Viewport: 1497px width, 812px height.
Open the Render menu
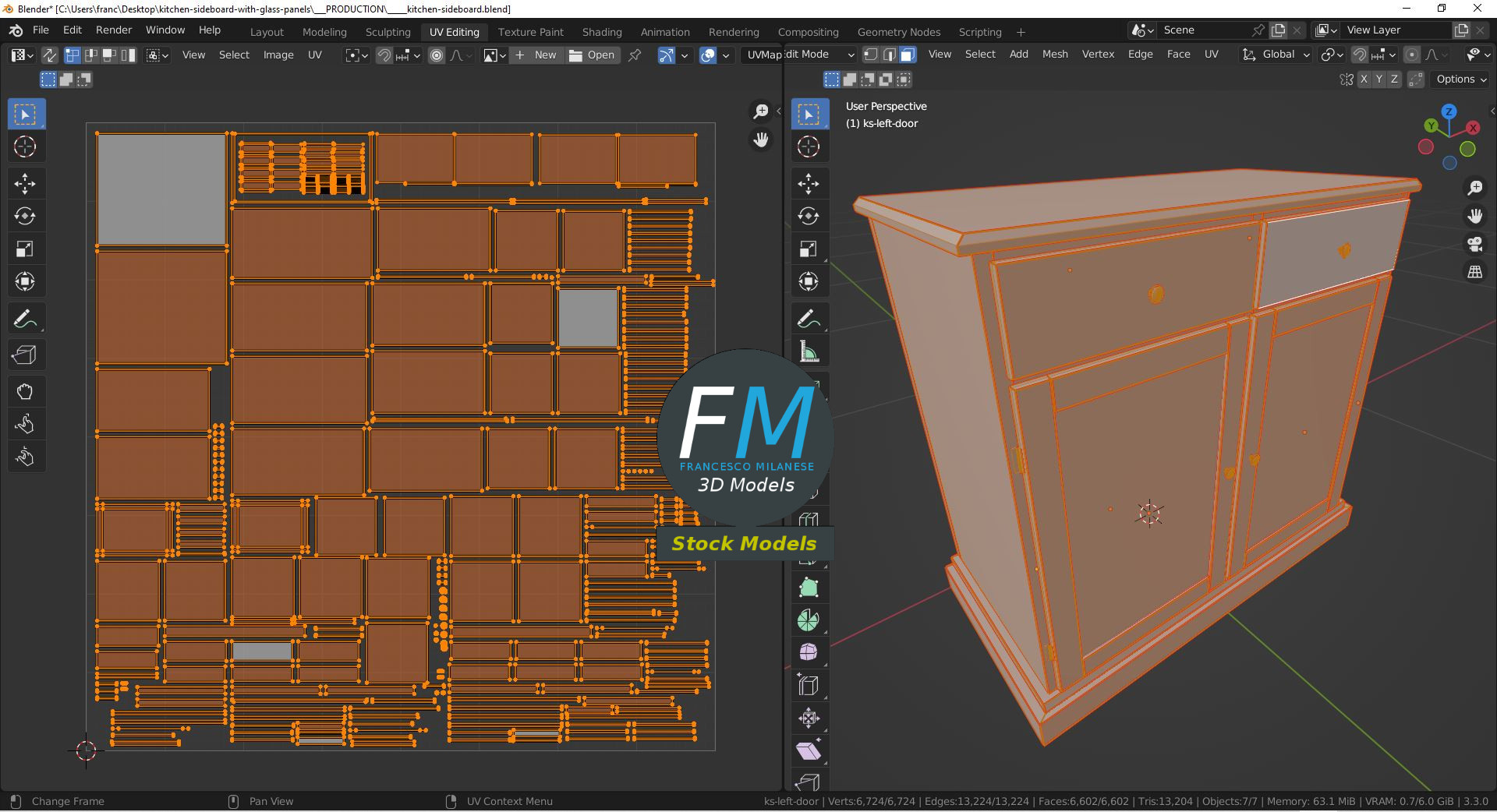tap(114, 30)
